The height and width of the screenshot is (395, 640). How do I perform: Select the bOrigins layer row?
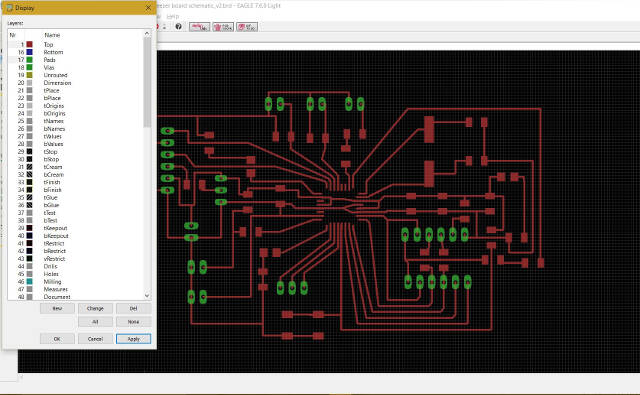point(76,113)
